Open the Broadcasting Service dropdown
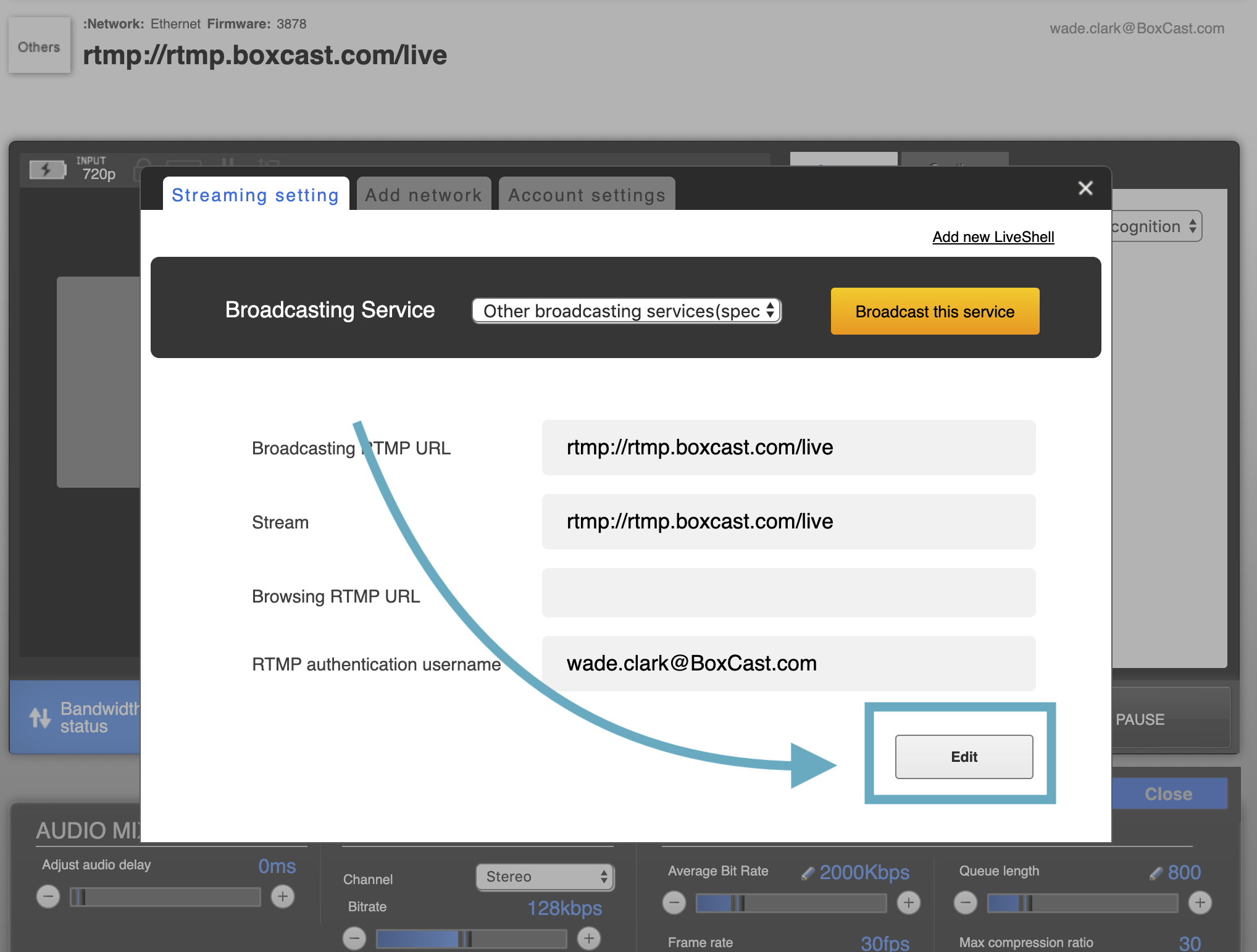The width and height of the screenshot is (1257, 952). [626, 311]
